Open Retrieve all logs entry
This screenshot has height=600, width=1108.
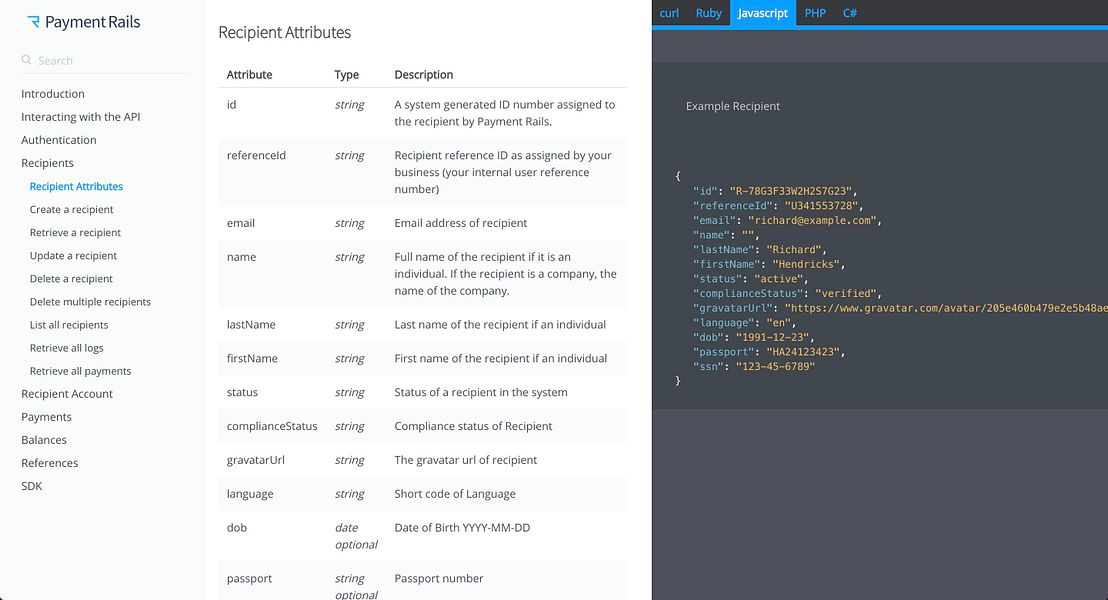(66, 348)
